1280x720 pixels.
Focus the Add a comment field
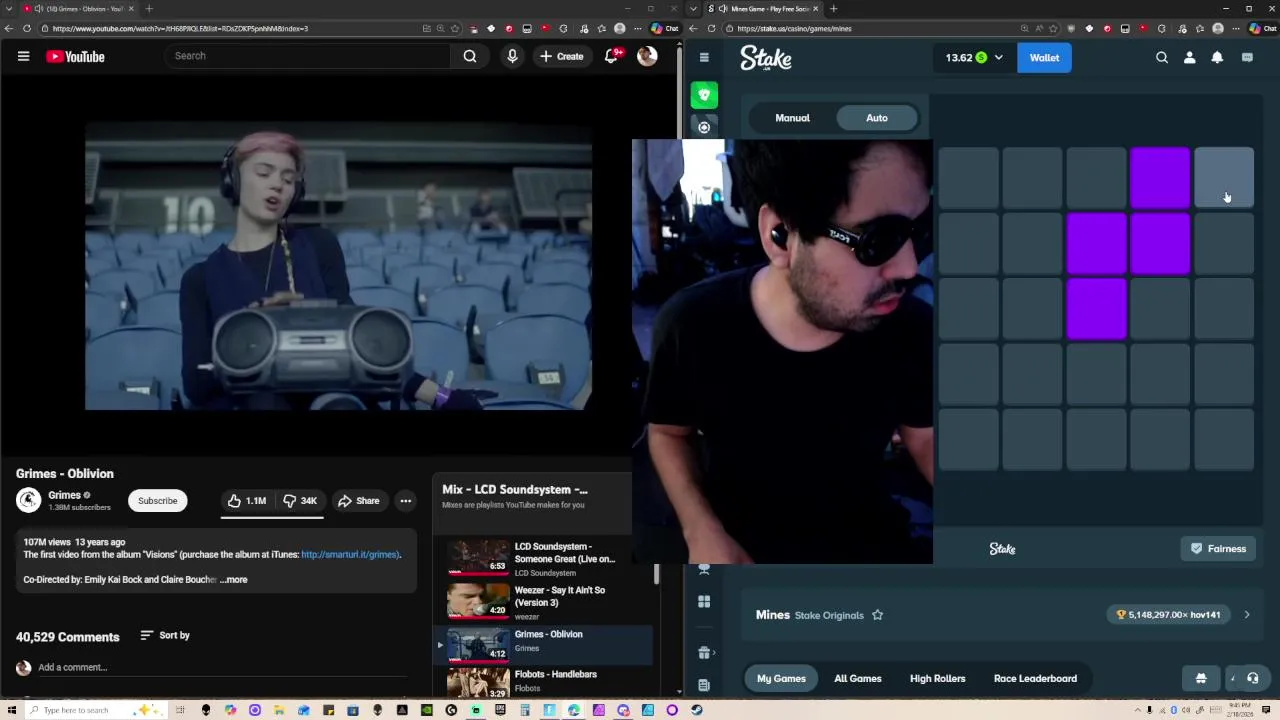(x=220, y=667)
